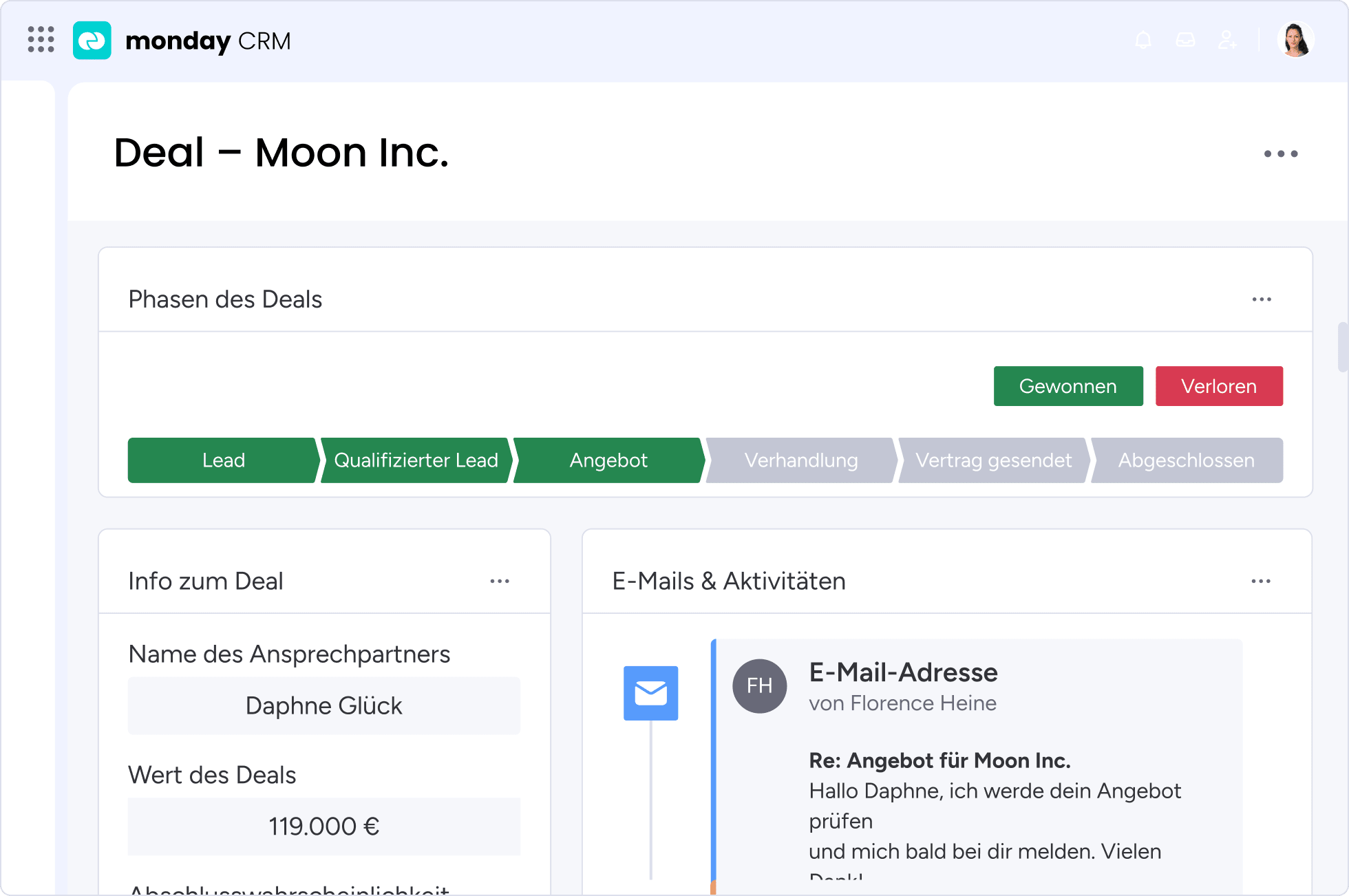This screenshot has height=896, width=1349.
Task: Click the Phasen des Deals heading
Action: tap(225, 299)
